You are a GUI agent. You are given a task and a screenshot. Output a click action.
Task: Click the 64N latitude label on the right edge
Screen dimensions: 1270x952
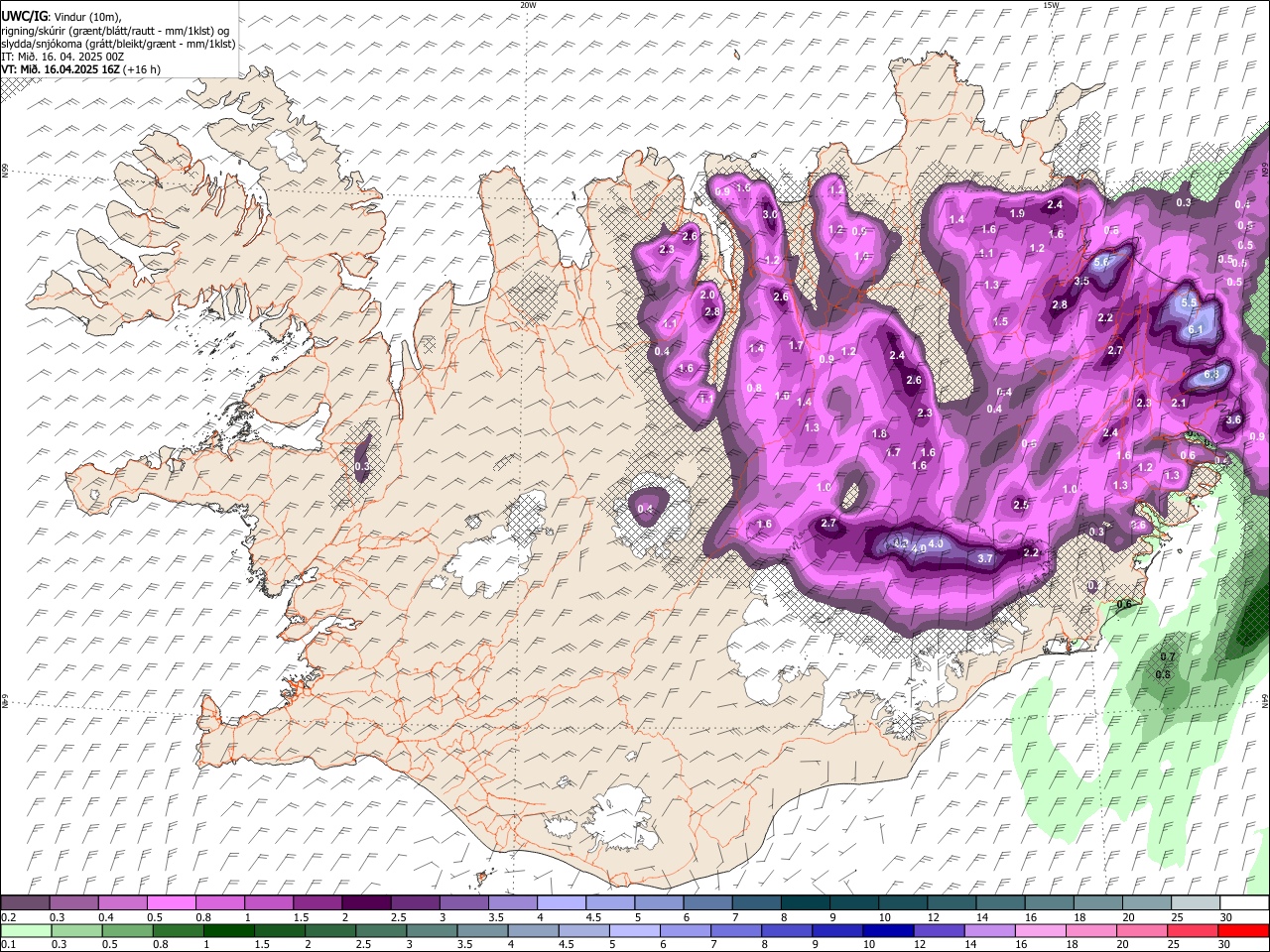point(1265,700)
